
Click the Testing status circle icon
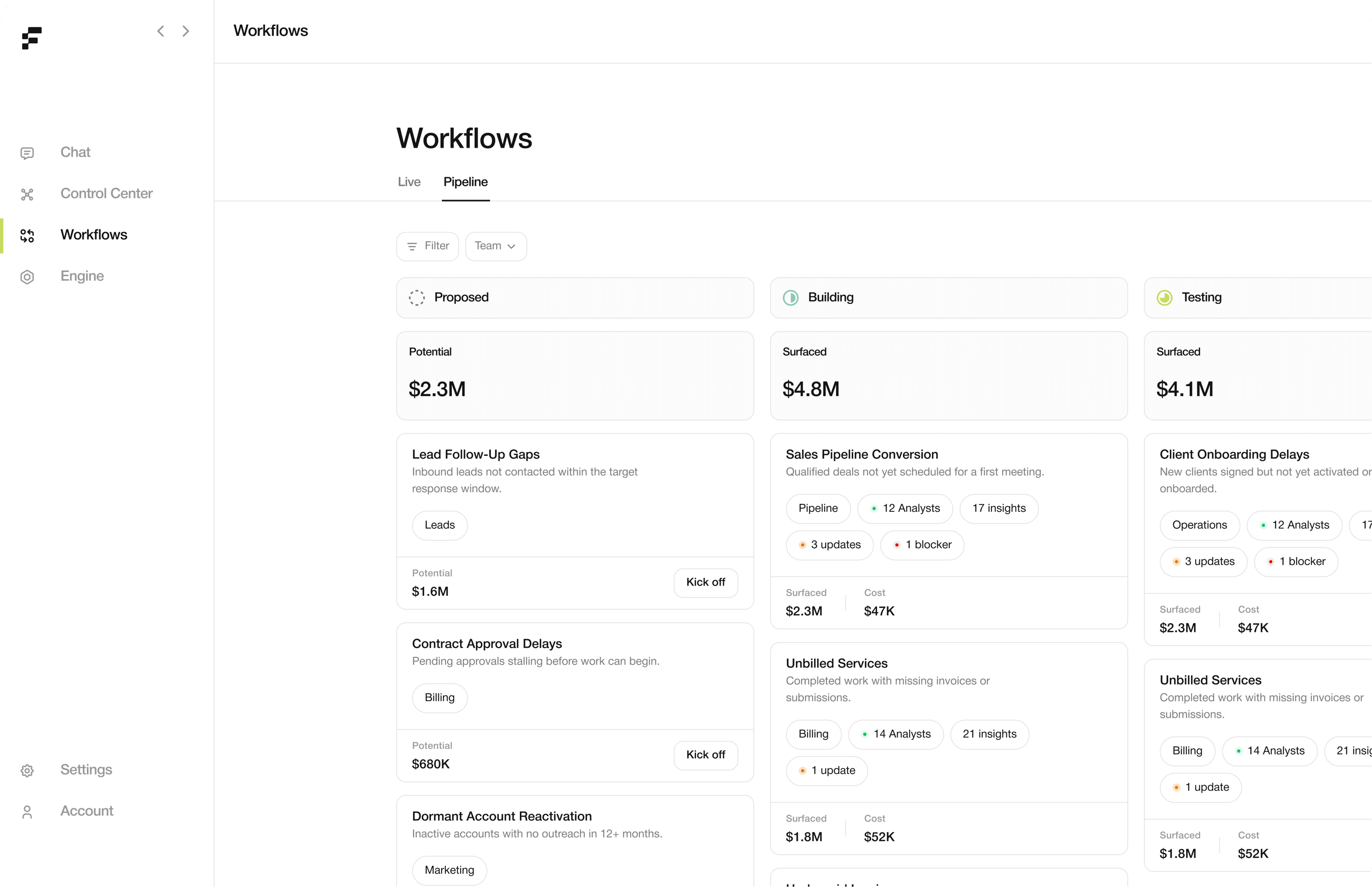[1165, 298]
